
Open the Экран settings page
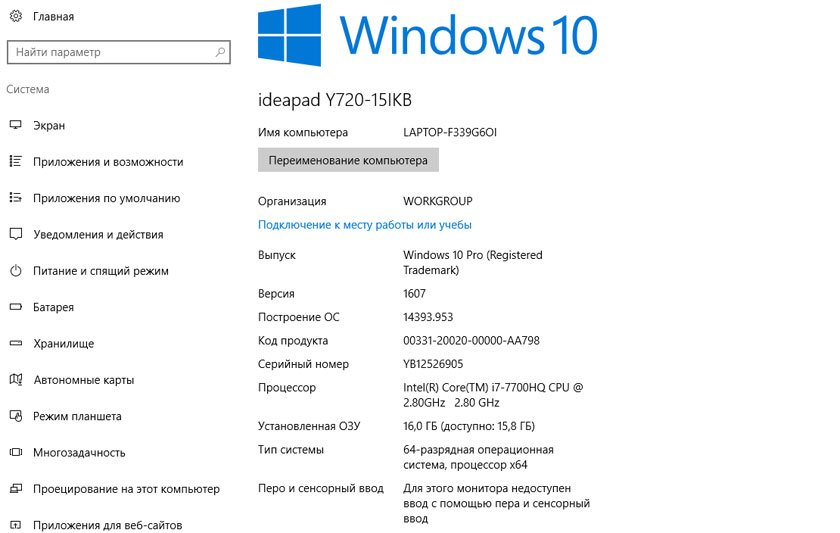pyautogui.click(x=49, y=125)
